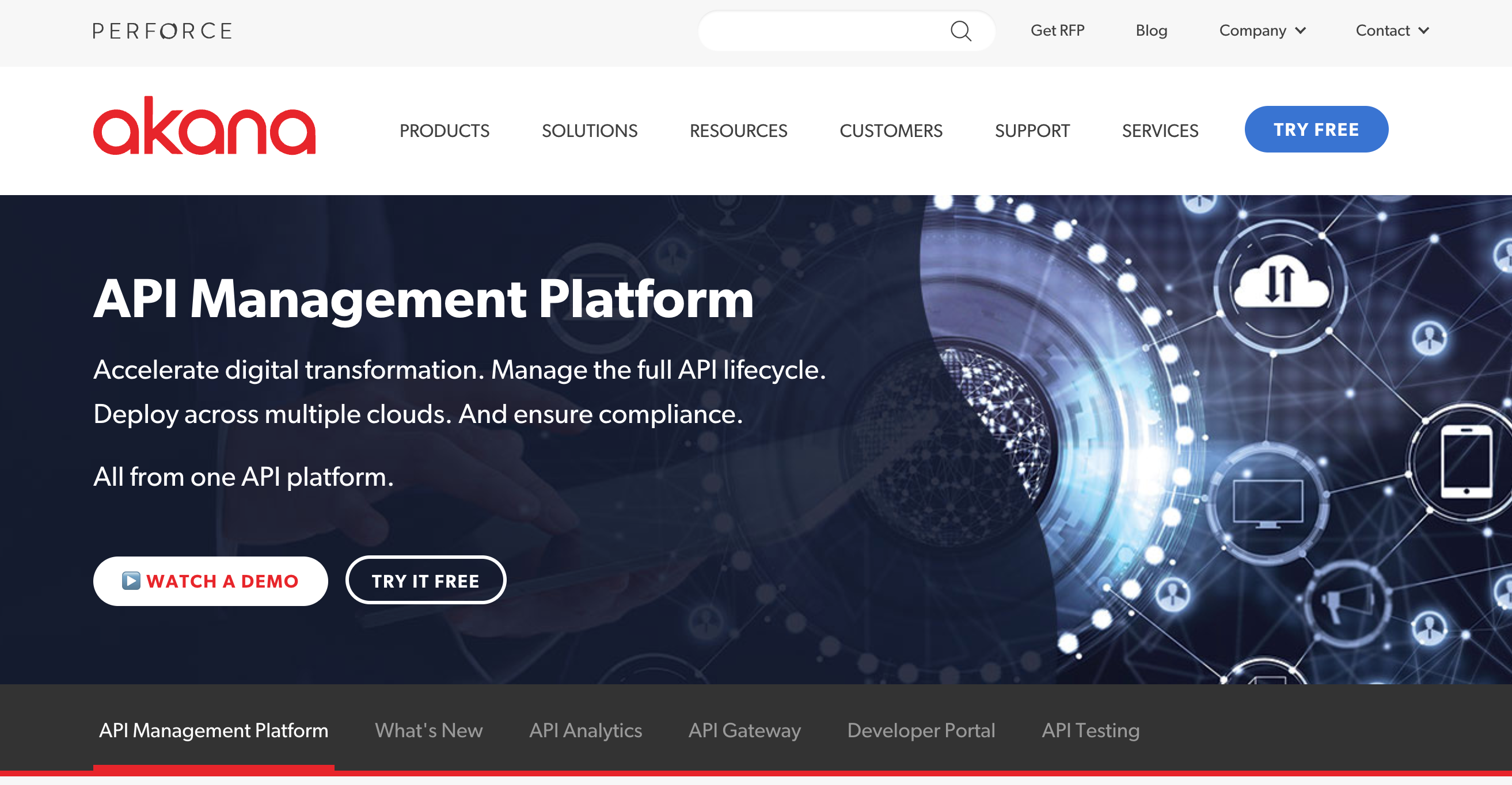
Task: Open the Resources menu
Action: (x=738, y=130)
